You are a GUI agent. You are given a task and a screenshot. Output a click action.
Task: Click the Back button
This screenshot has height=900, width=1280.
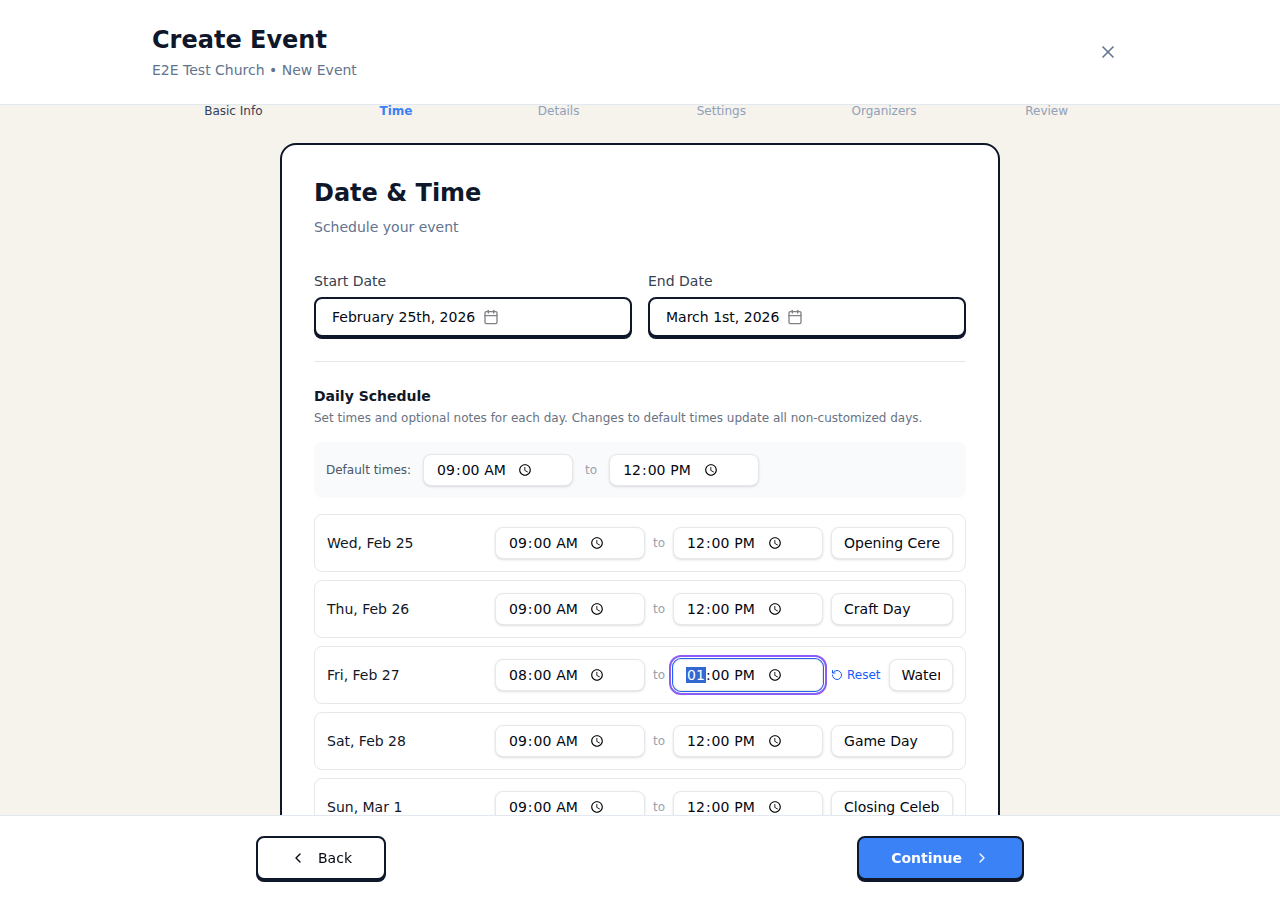pos(320,858)
